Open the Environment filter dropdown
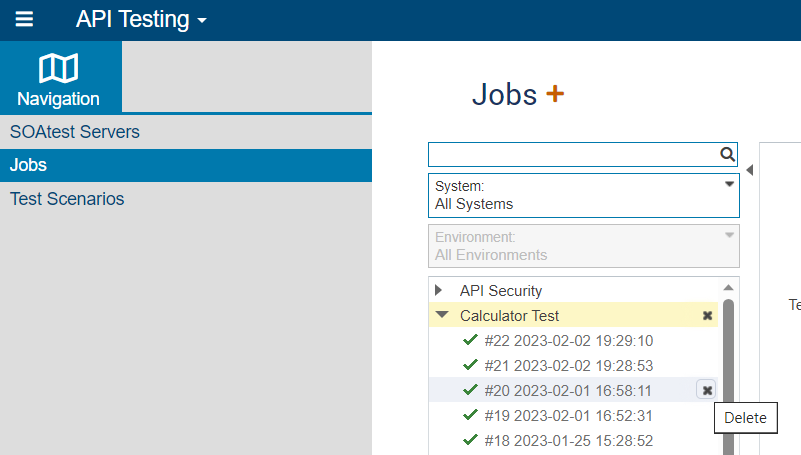This screenshot has height=455, width=801. point(583,246)
